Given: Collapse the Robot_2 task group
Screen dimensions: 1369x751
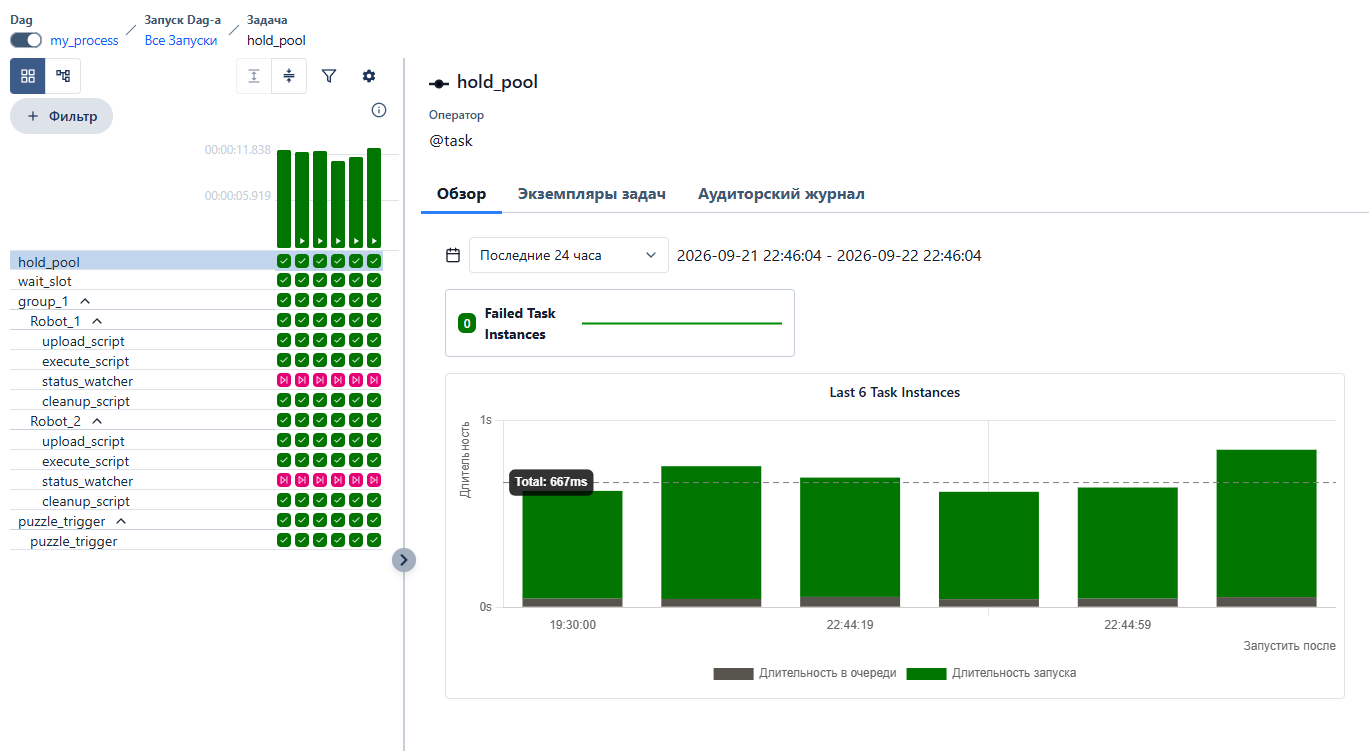Looking at the screenshot, I should (97, 421).
